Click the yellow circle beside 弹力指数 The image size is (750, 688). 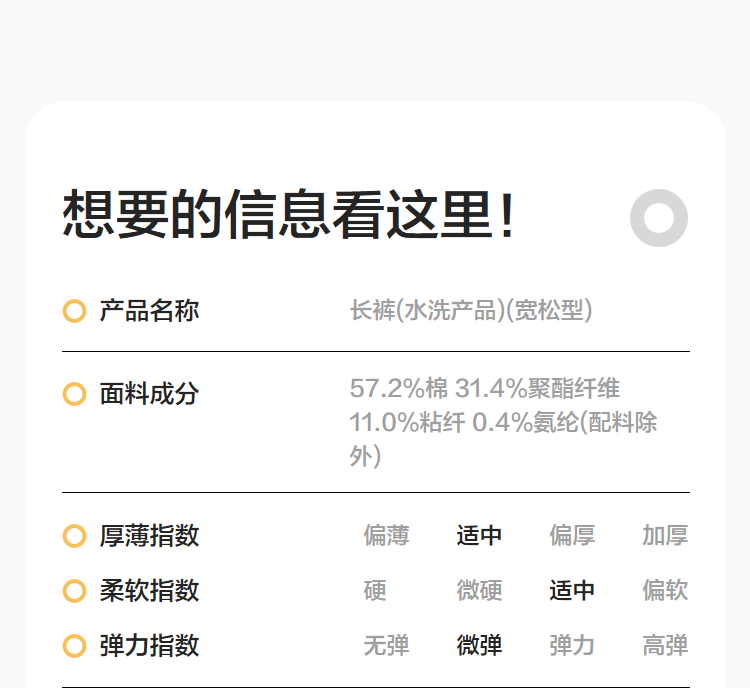[x=74, y=646]
